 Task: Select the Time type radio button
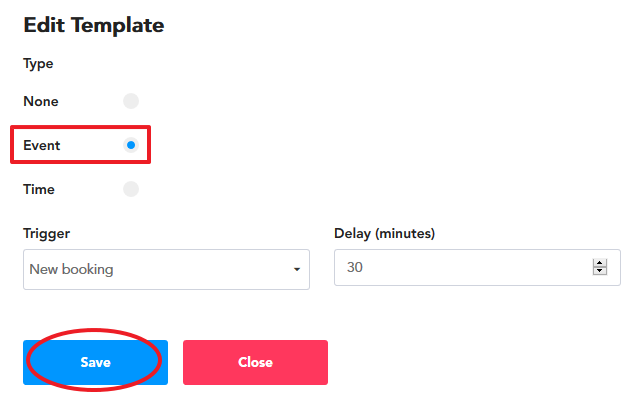(x=131, y=189)
